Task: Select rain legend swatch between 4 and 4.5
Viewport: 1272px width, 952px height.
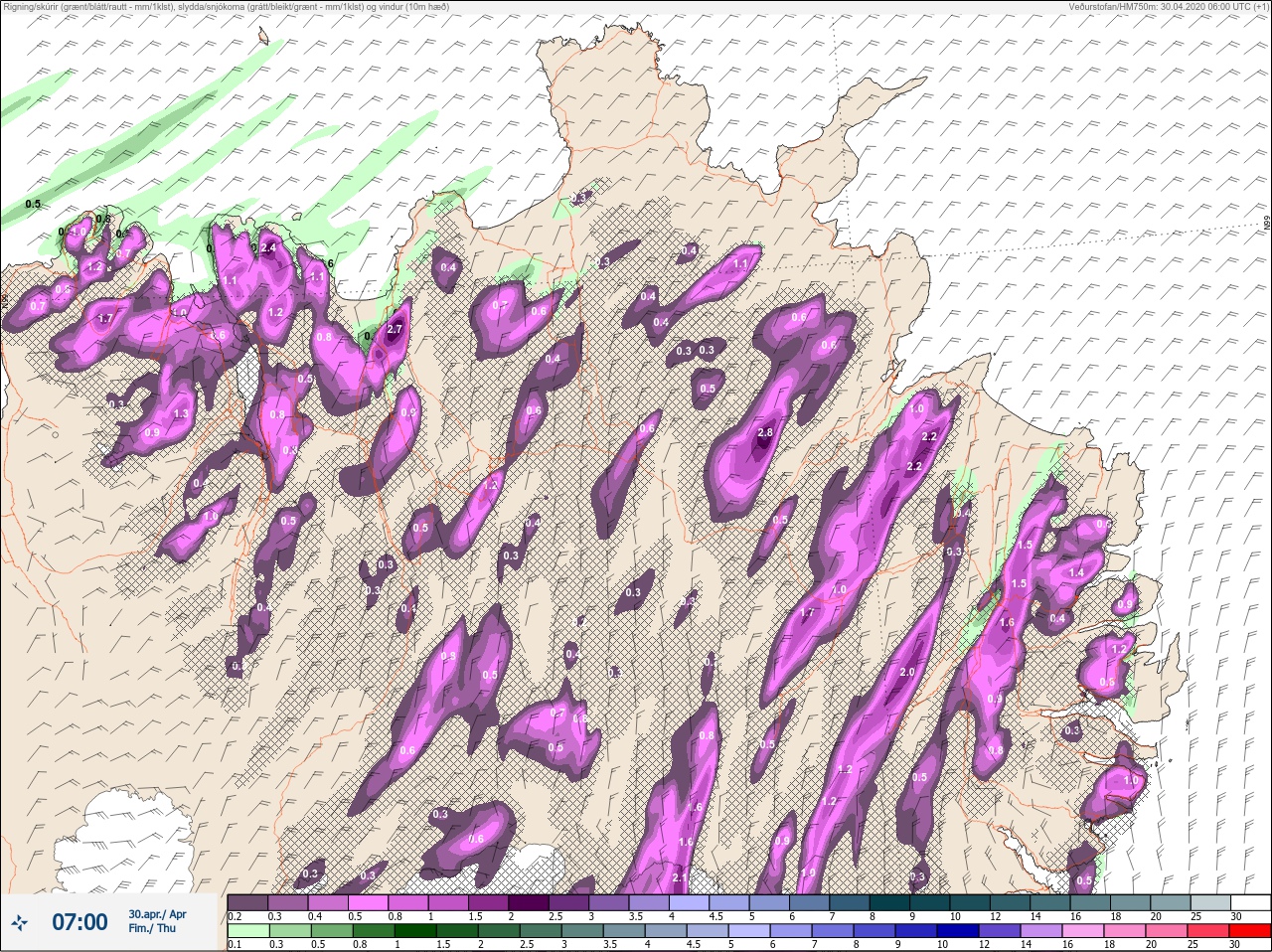Action: pyautogui.click(x=691, y=902)
